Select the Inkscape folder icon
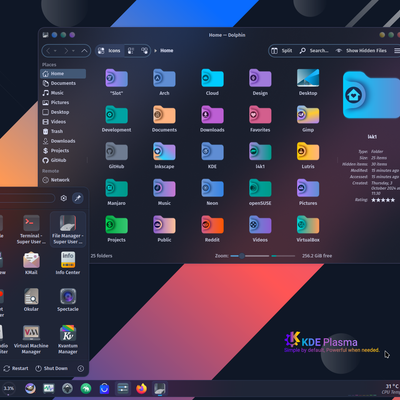 click(164, 152)
